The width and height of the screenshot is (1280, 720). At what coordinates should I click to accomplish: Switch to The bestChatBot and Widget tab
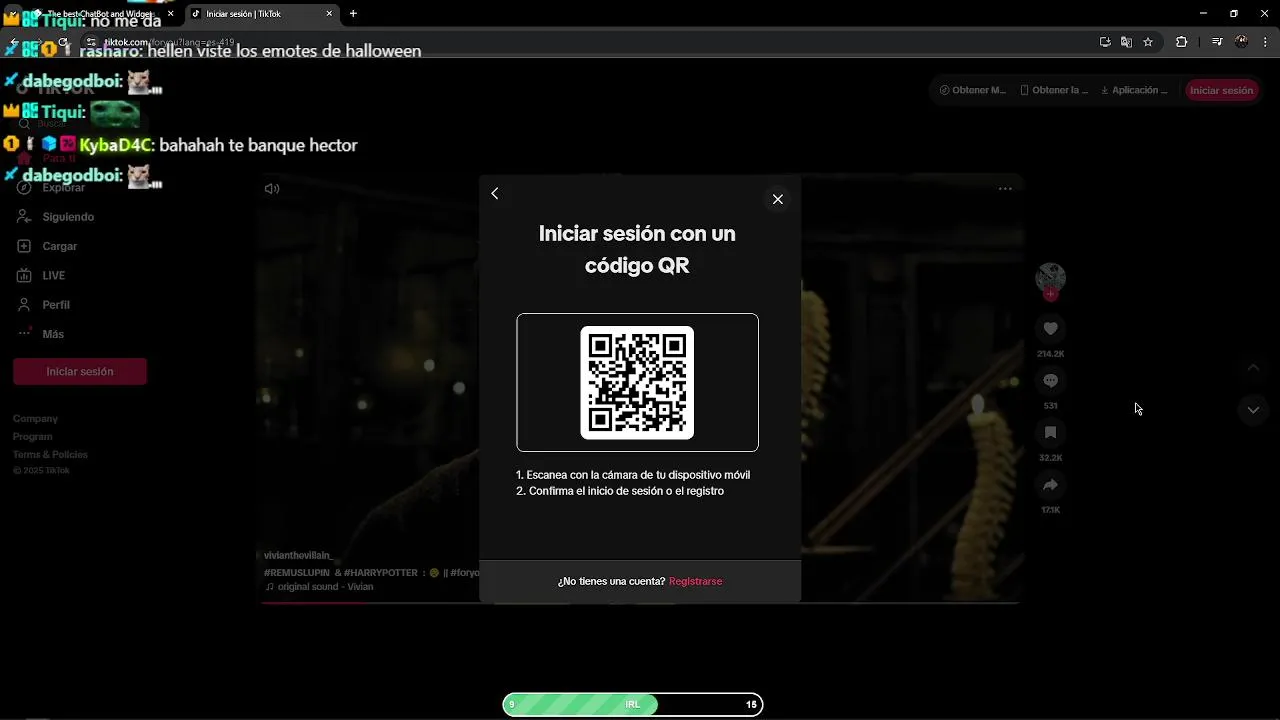click(x=98, y=14)
